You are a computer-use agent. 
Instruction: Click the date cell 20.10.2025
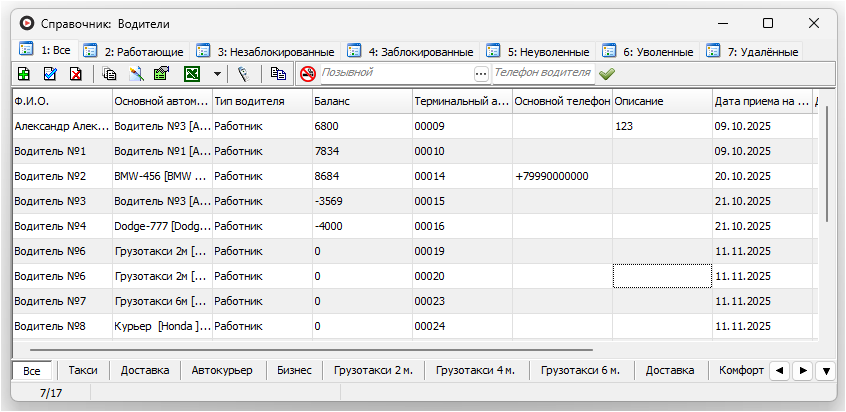click(x=762, y=176)
